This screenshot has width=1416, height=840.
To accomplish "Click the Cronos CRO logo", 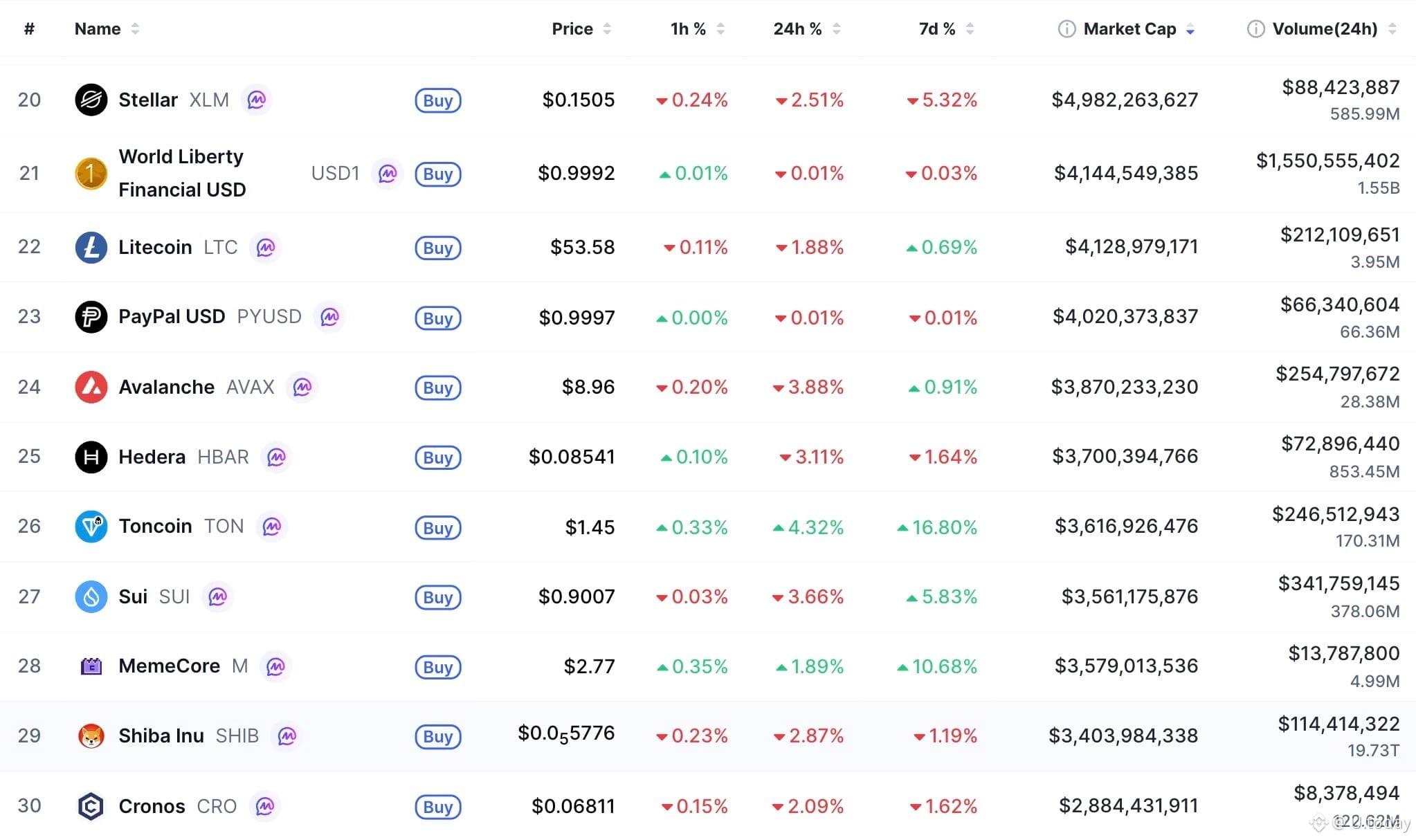I will (x=92, y=805).
